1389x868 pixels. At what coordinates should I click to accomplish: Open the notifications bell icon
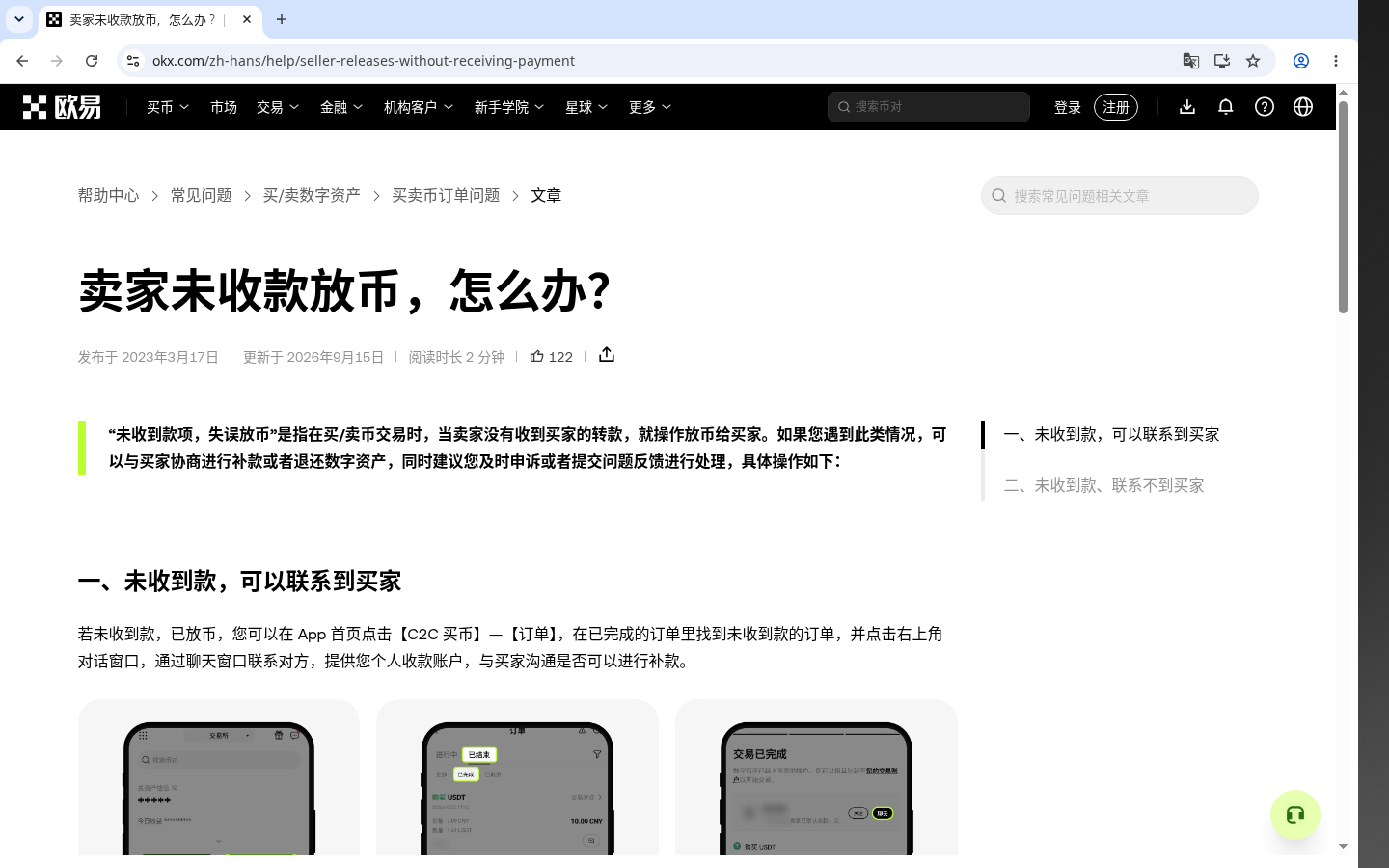(1226, 107)
